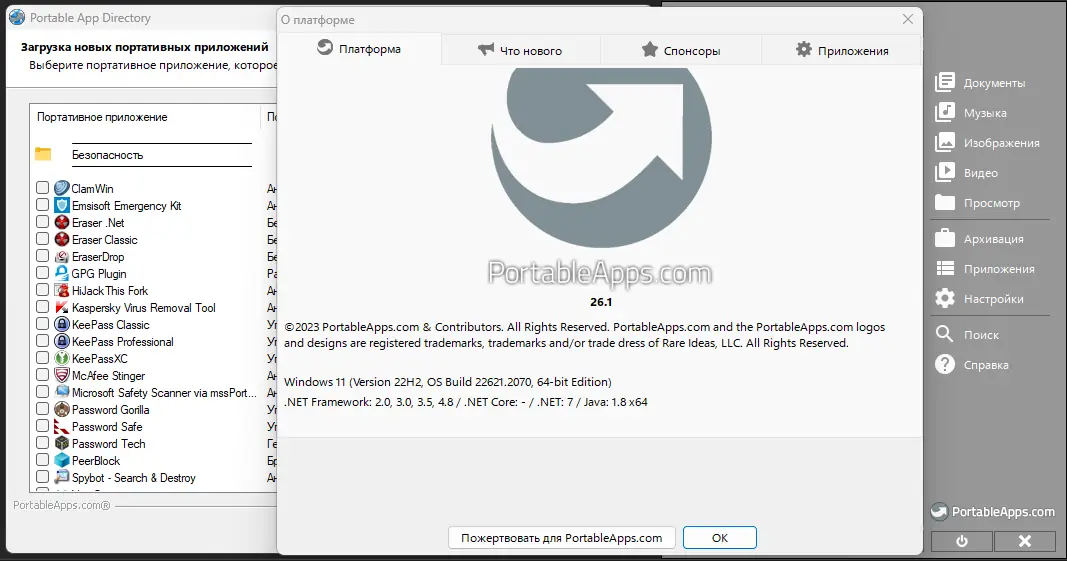This screenshot has height=561, width=1067.
Task: Click the X close button in PortableApps menu
Action: coord(1025,541)
